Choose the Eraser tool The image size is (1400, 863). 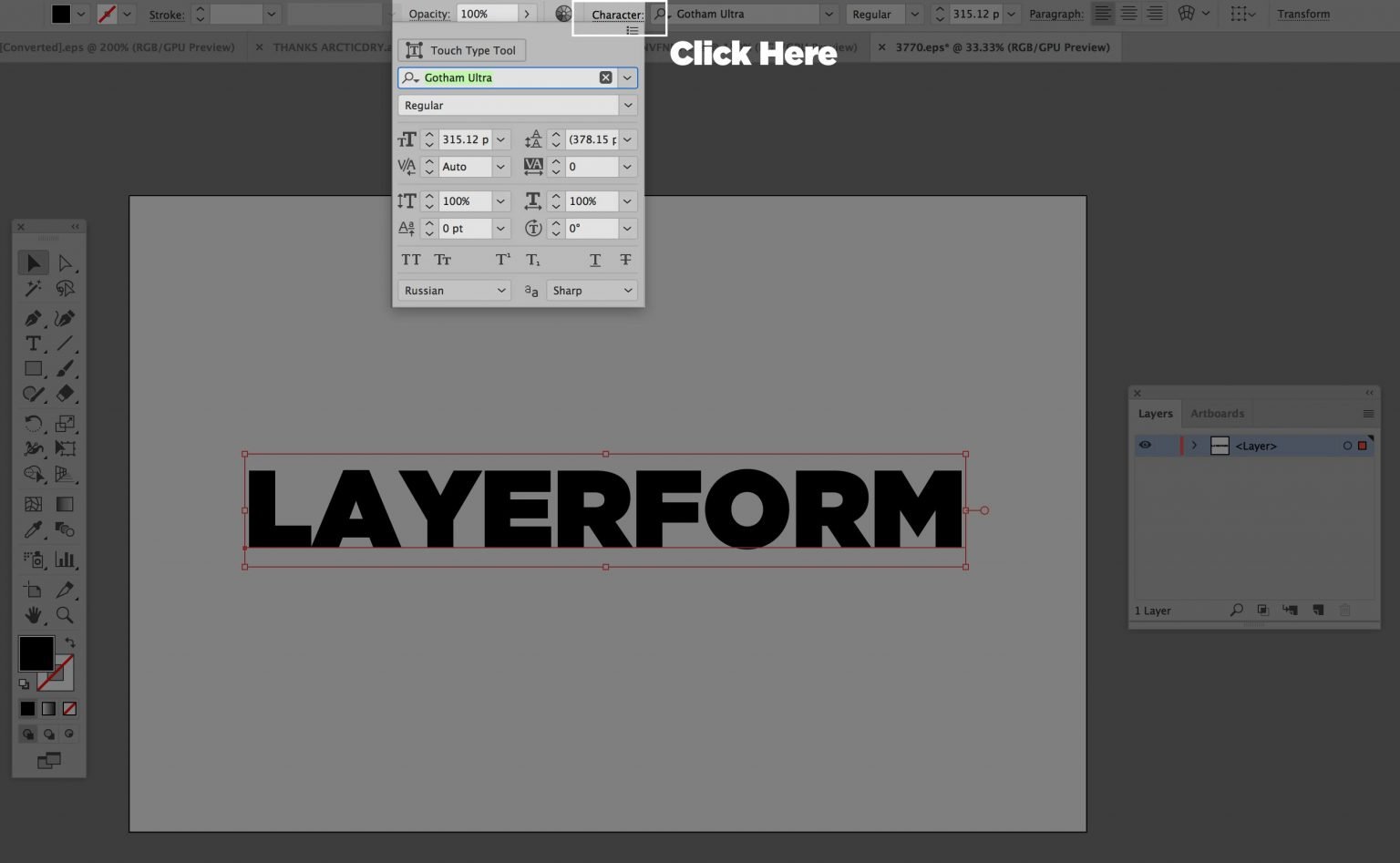[65, 394]
